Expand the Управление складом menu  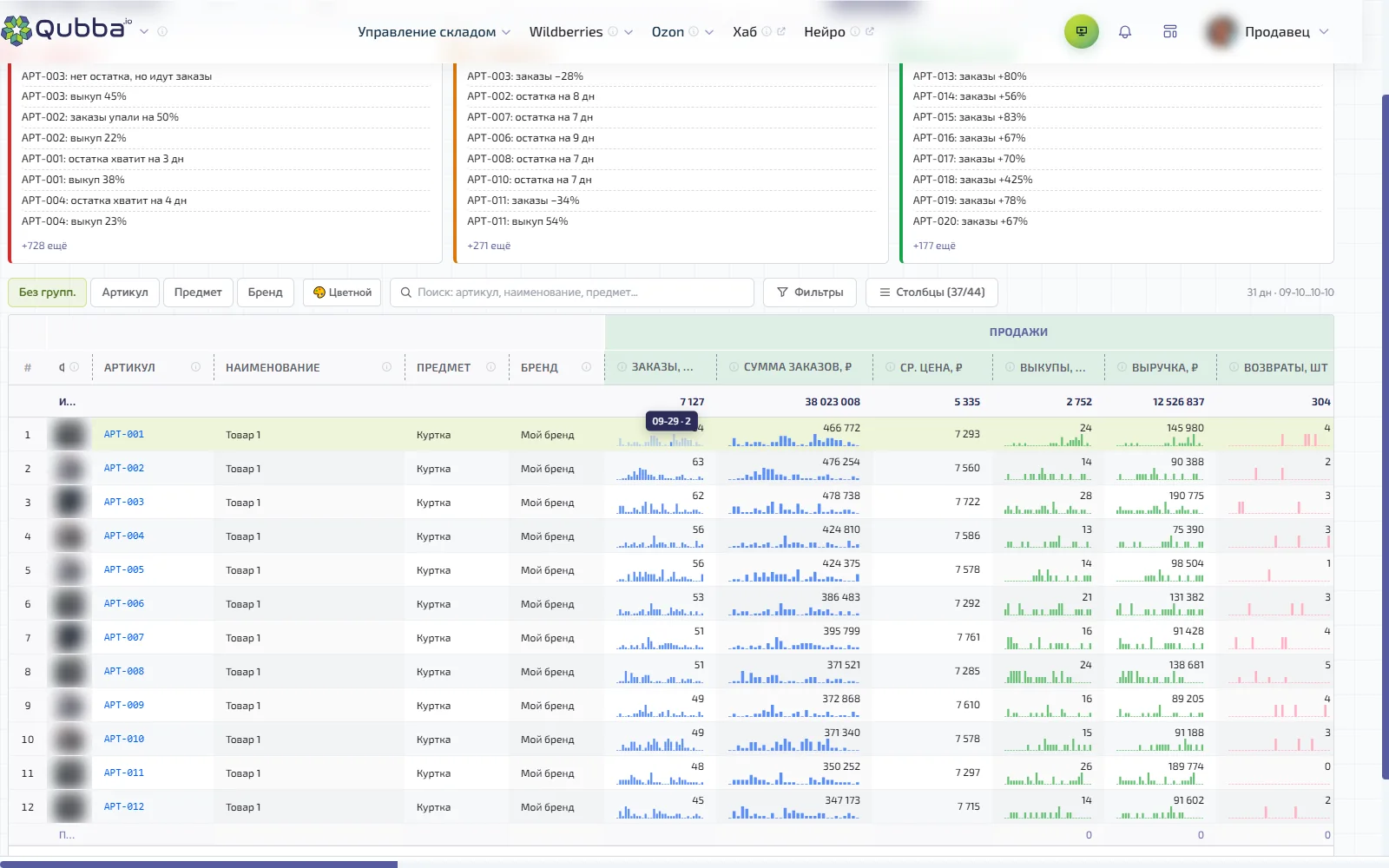point(434,32)
